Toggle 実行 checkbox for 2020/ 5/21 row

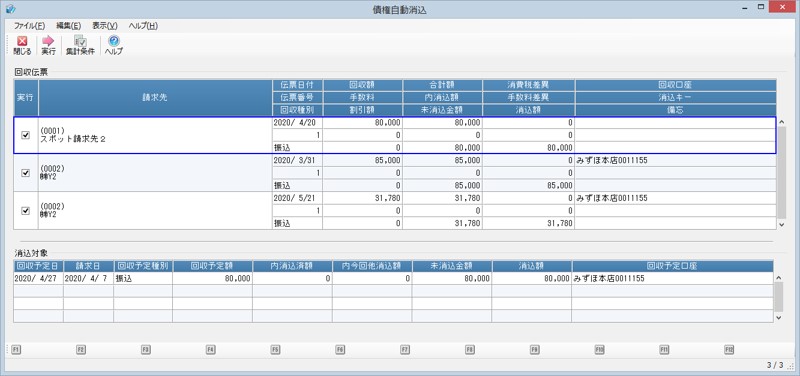[26, 211]
